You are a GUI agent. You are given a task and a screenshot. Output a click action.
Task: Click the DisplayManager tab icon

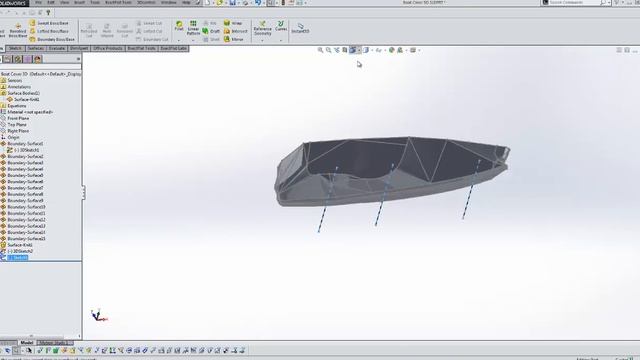point(38,59)
